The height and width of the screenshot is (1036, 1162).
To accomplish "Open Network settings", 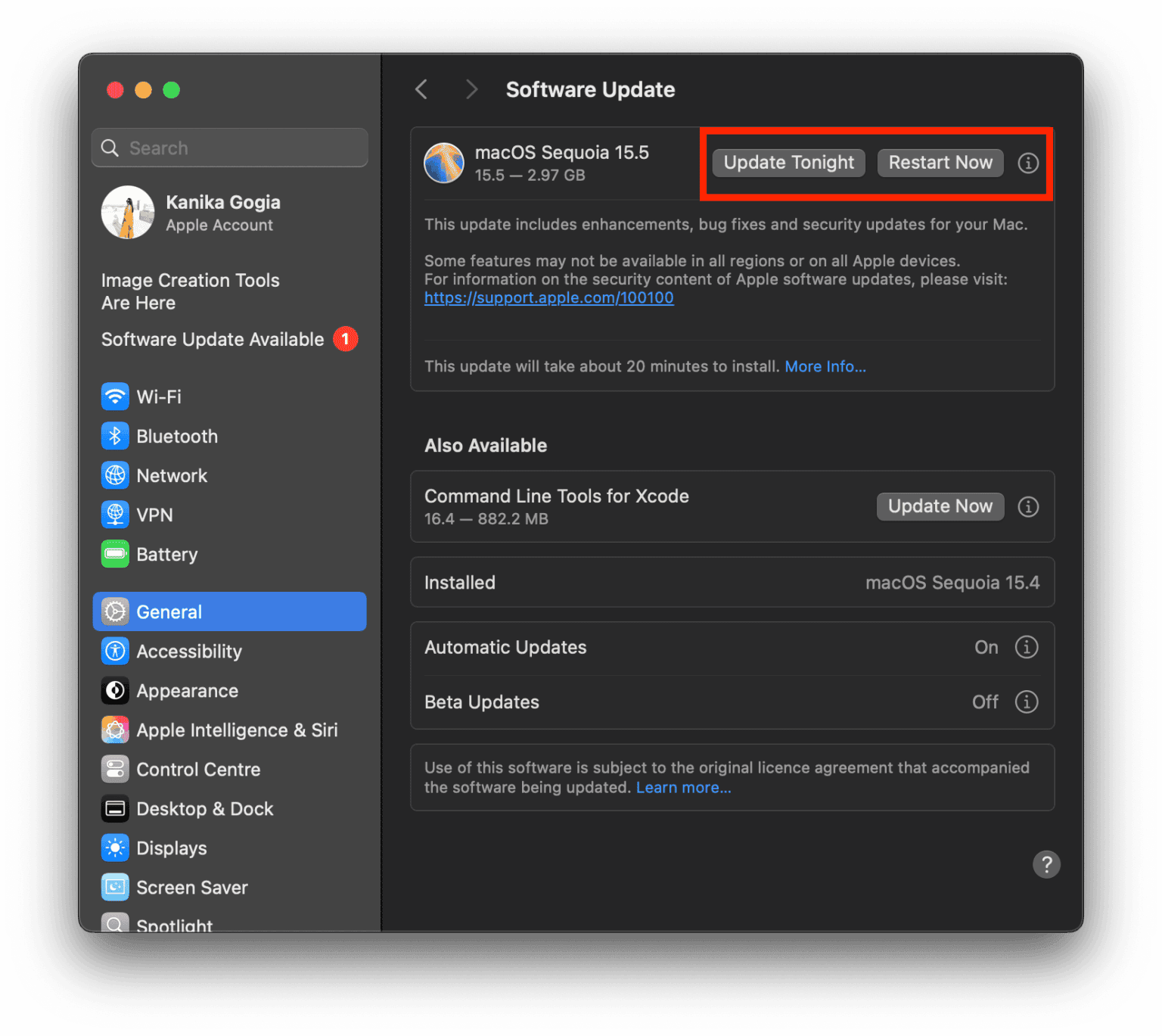I will click(172, 475).
